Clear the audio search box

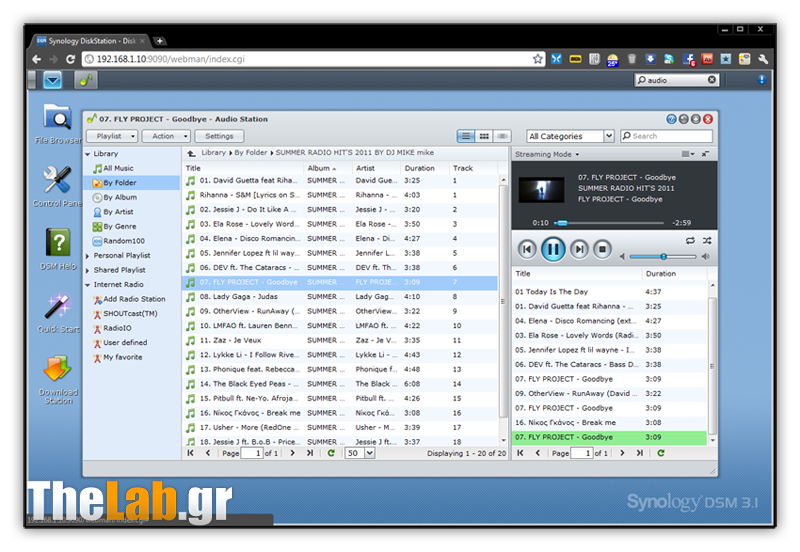(x=712, y=80)
